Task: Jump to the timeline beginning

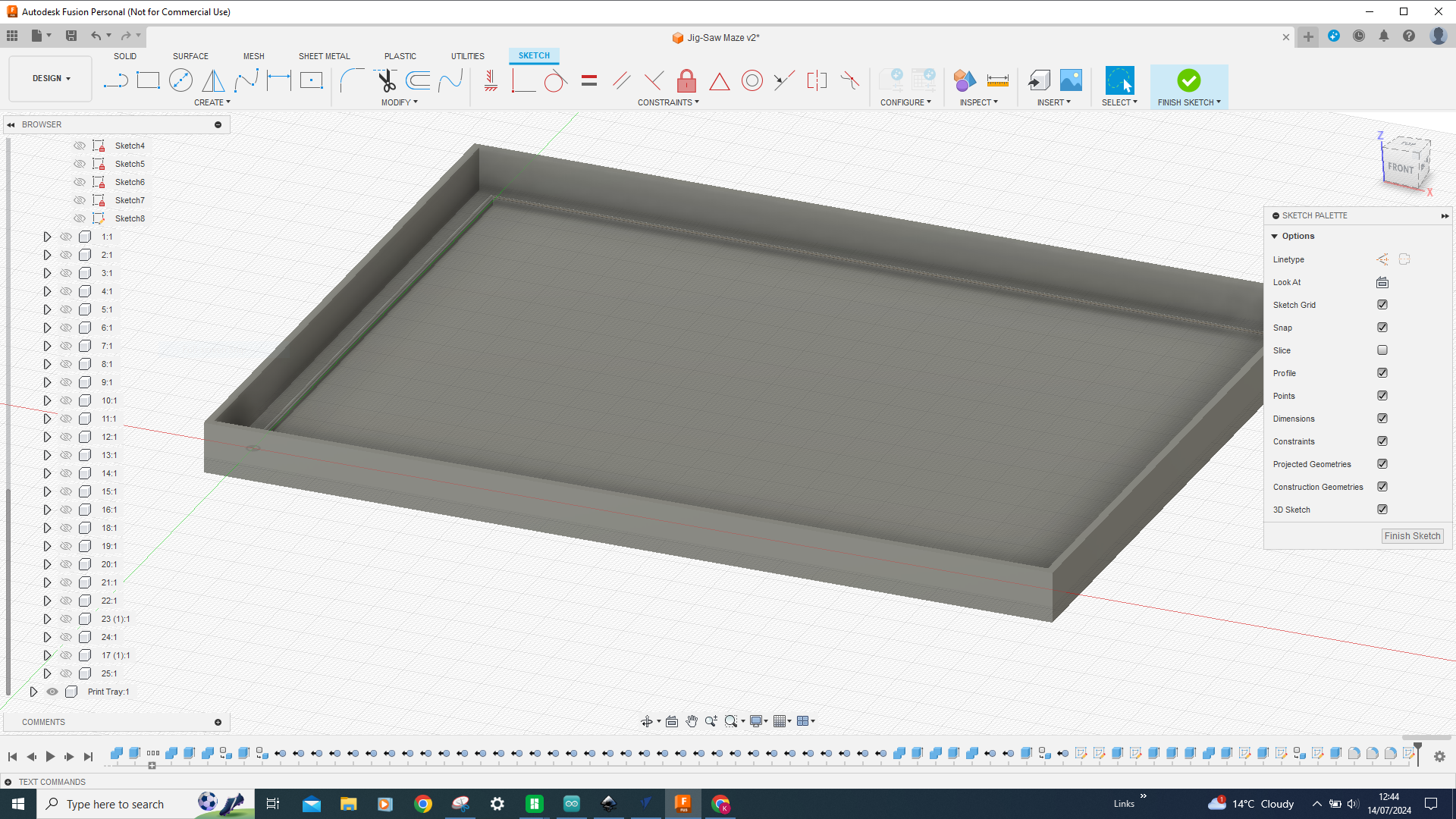Action: click(12, 756)
